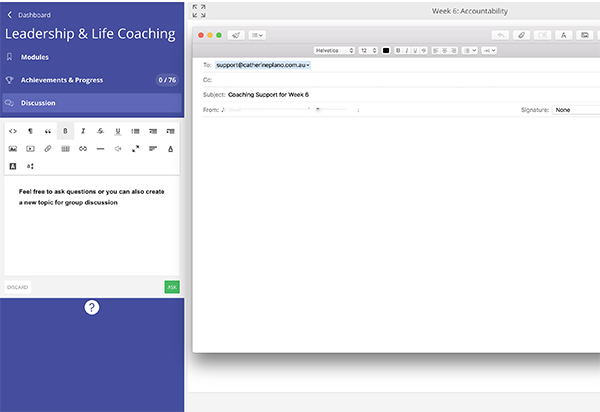Open the help question mark icon
600x412 pixels.
point(92,308)
